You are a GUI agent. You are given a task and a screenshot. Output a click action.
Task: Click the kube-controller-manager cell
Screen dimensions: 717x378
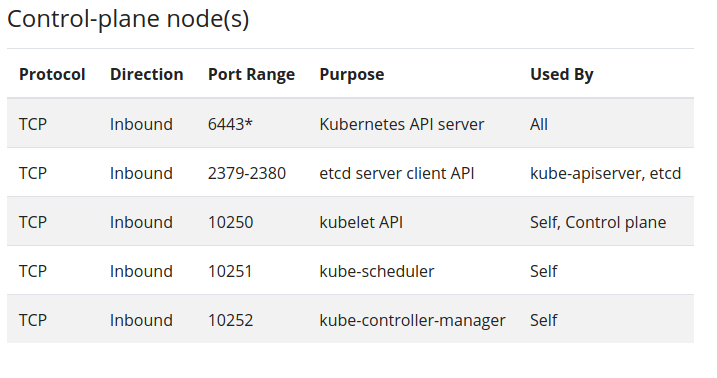coord(412,320)
